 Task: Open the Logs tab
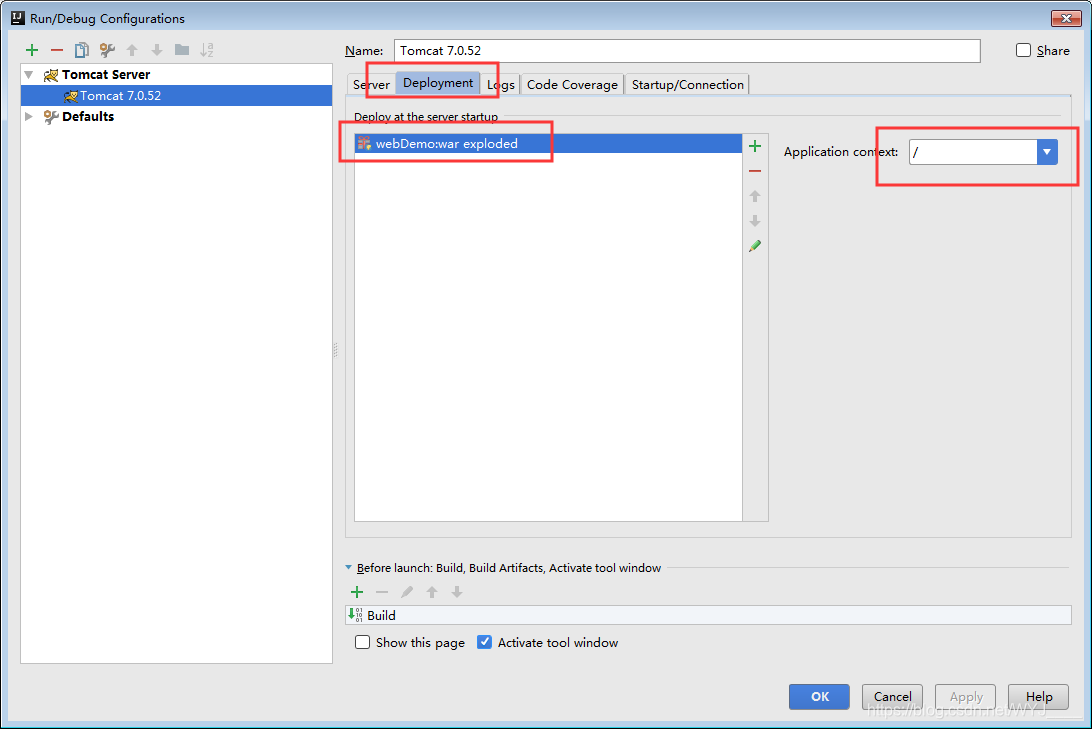point(501,84)
